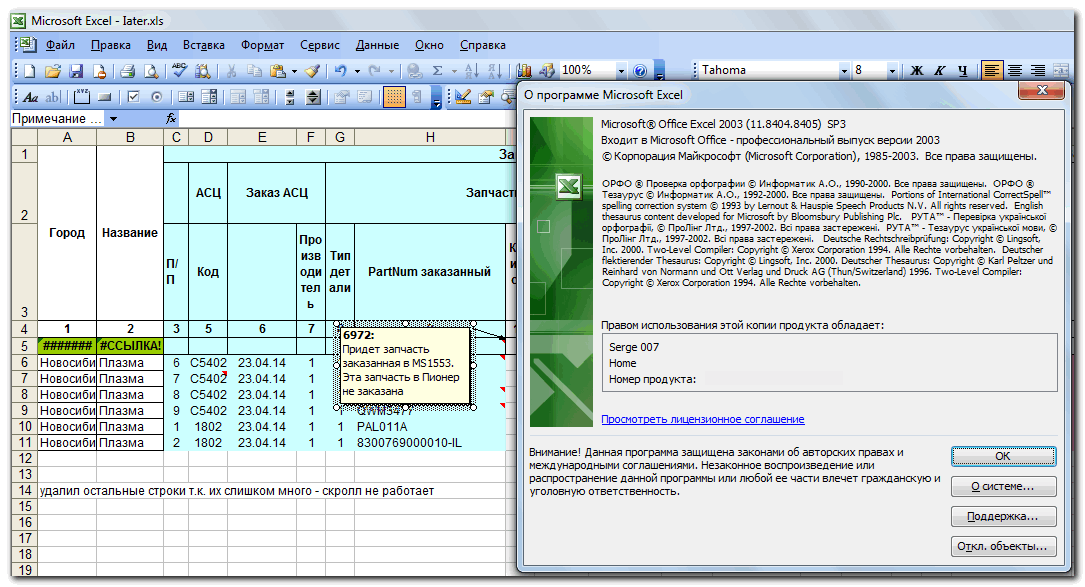Click the fx insert function button

(171, 118)
